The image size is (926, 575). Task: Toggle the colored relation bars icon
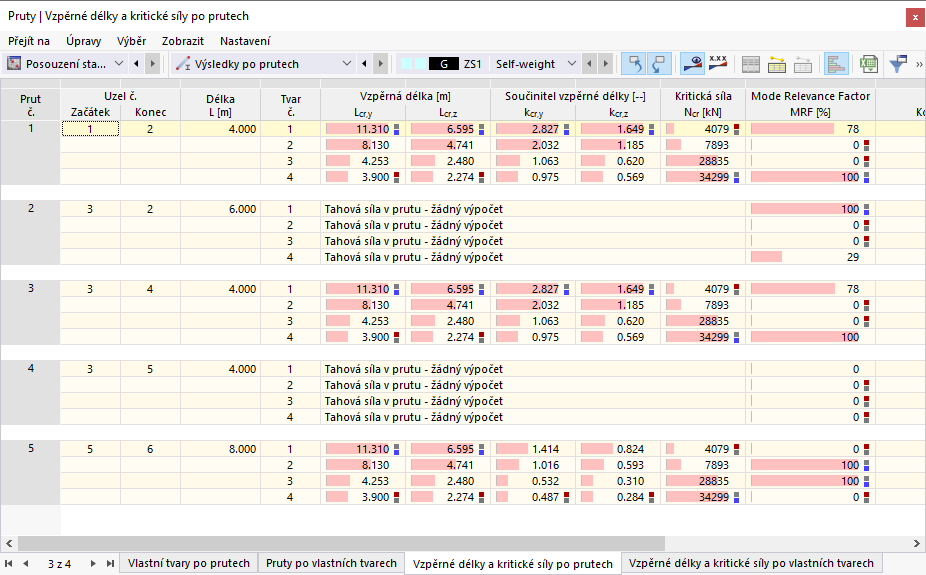(836, 64)
